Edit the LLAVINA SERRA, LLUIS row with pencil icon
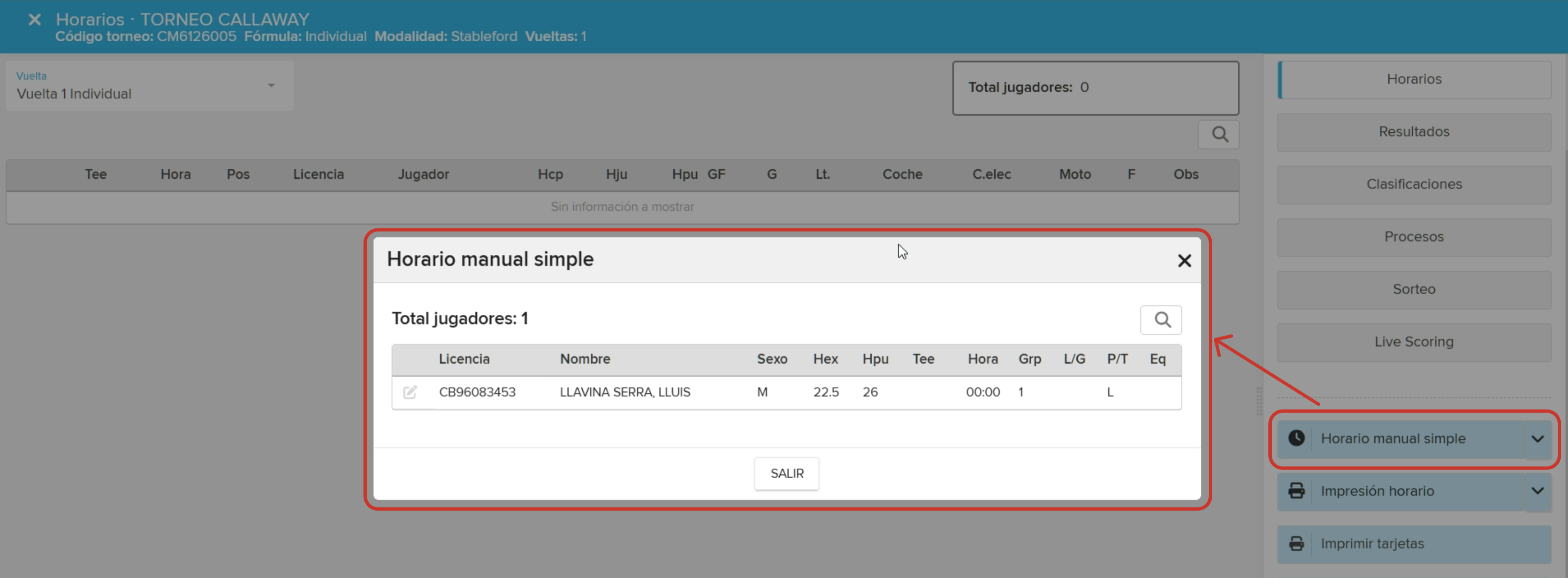 coord(409,392)
